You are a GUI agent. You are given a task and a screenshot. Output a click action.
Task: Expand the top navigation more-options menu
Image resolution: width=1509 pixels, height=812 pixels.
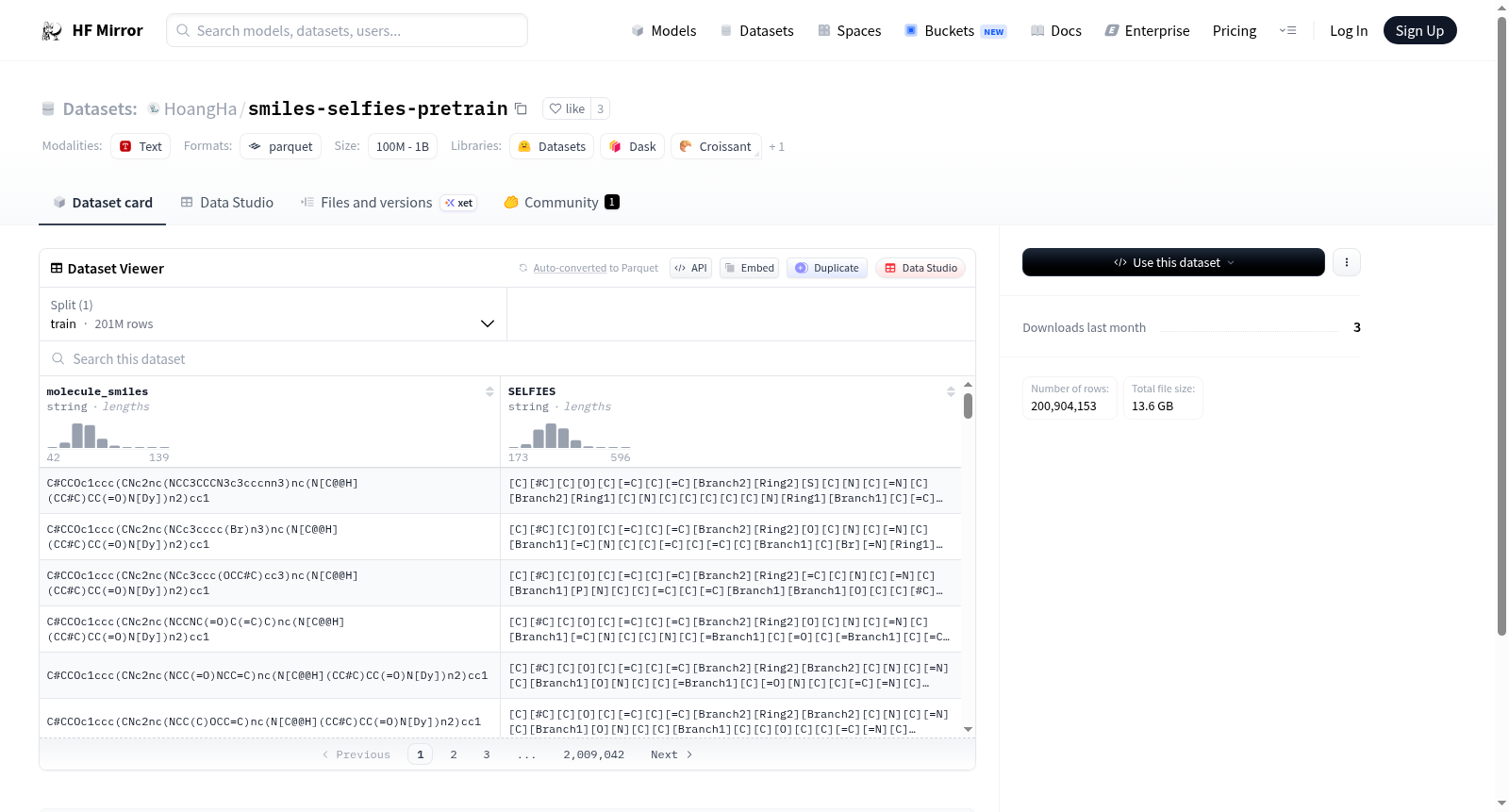[1287, 31]
